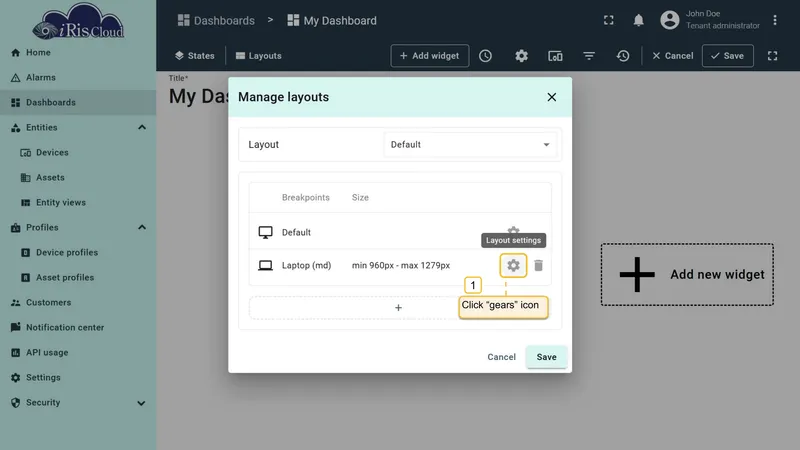Close the Manage layouts dialog
Image resolution: width=800 pixels, height=450 pixels.
coord(552,97)
